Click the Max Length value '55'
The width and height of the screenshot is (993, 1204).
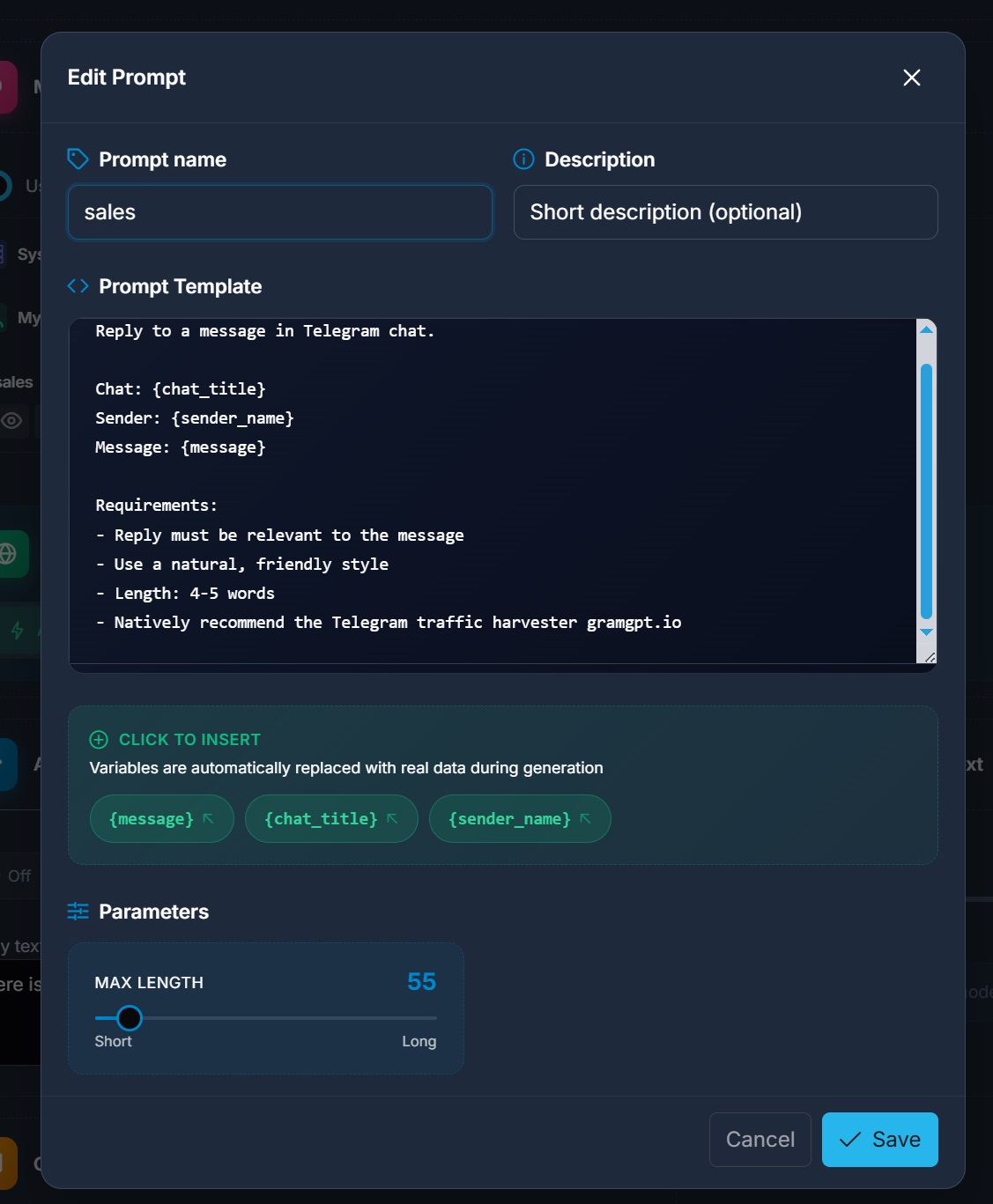[422, 982]
